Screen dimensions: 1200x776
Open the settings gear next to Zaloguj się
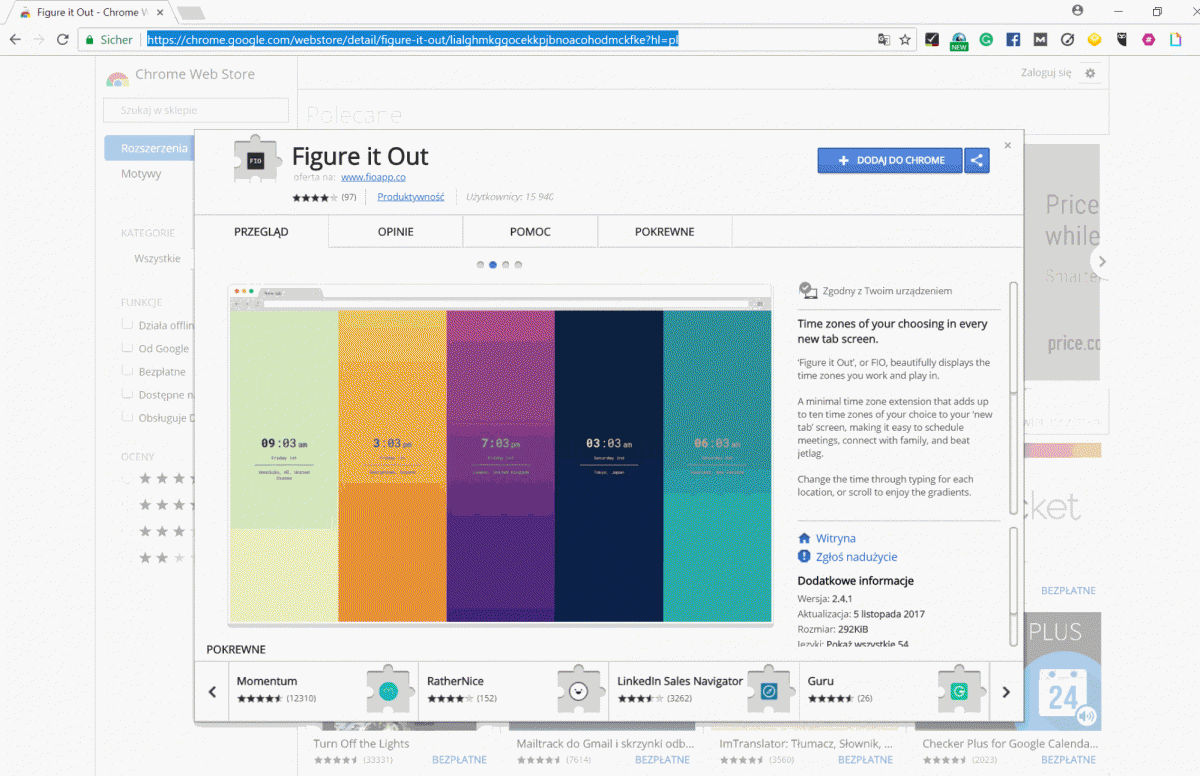pos(1090,73)
